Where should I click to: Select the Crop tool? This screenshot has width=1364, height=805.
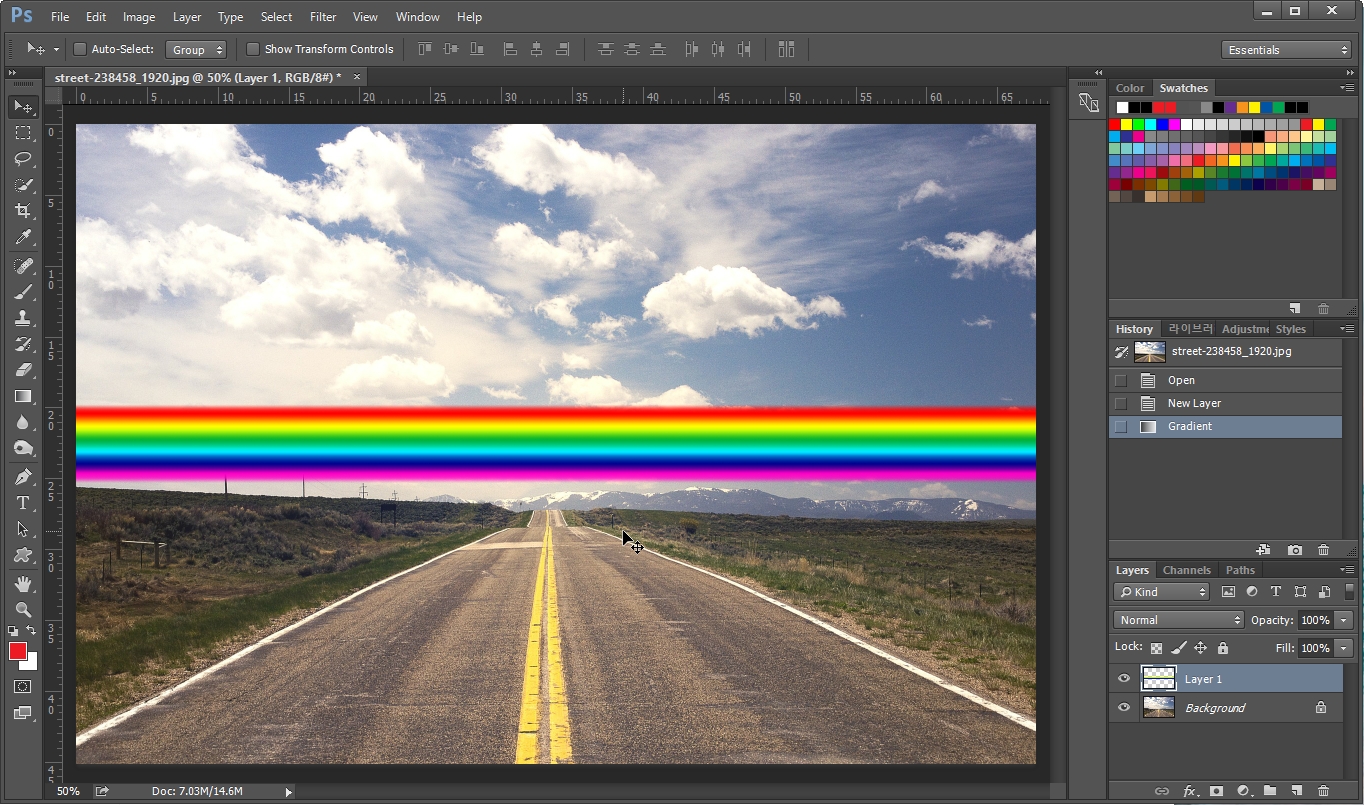click(x=23, y=211)
